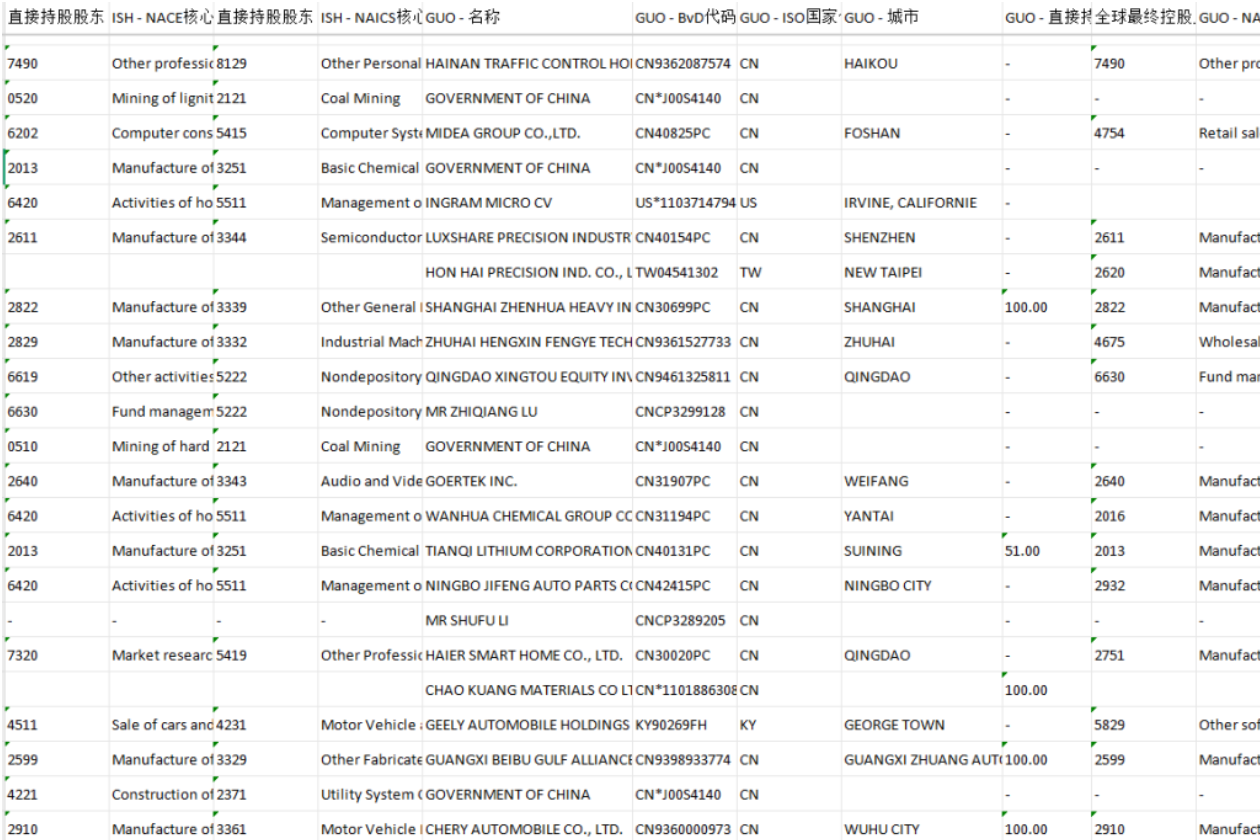The width and height of the screenshot is (1260, 840).
Task: Click the TW country code cell
Action: click(x=789, y=272)
